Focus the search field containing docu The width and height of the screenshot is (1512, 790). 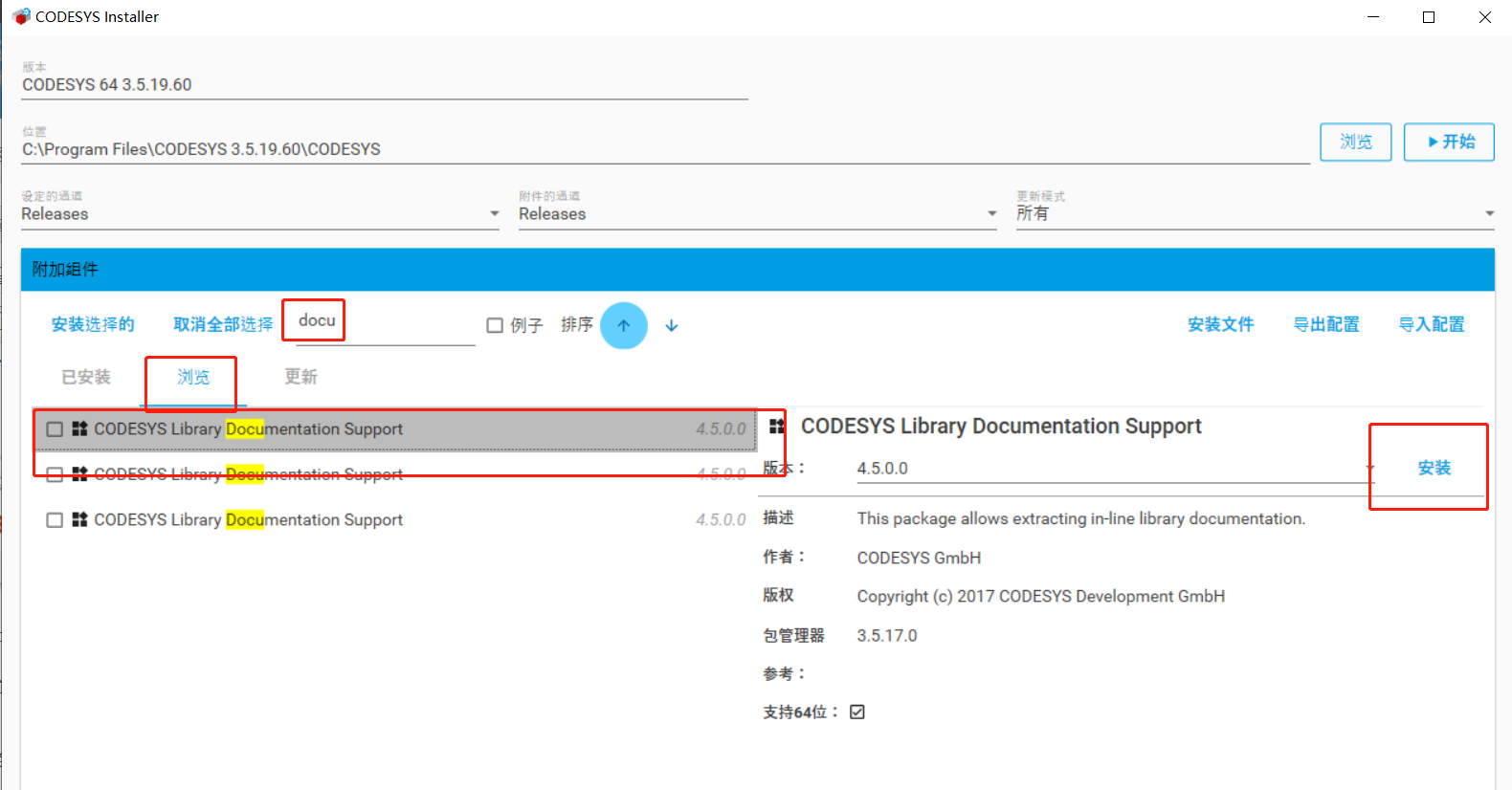(386, 322)
